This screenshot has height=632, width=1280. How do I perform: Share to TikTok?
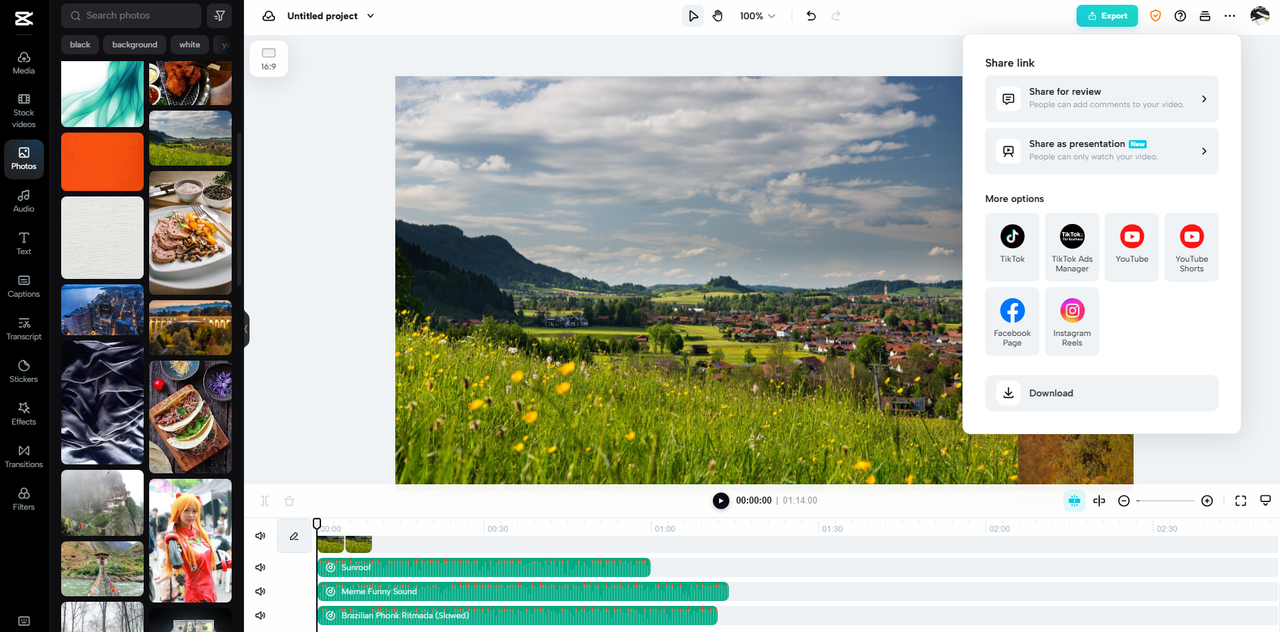[x=1012, y=247]
